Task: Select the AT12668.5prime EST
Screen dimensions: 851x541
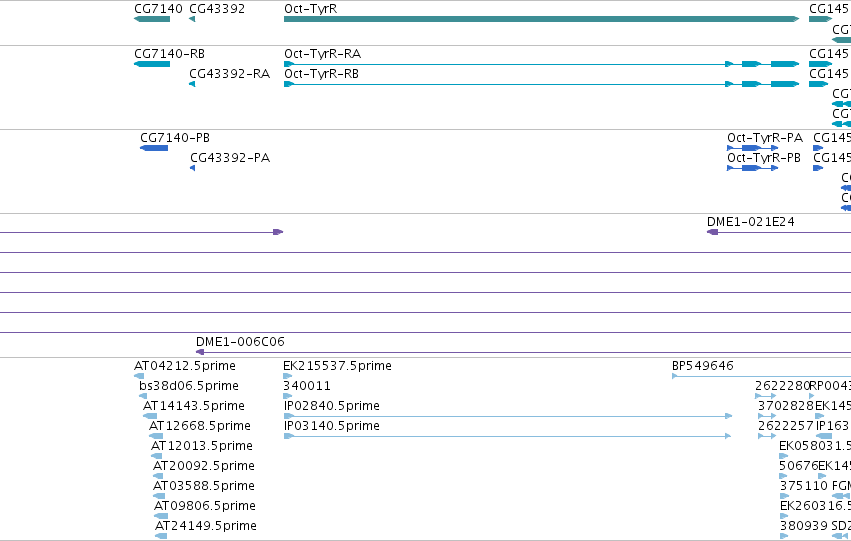Action: pos(156,436)
